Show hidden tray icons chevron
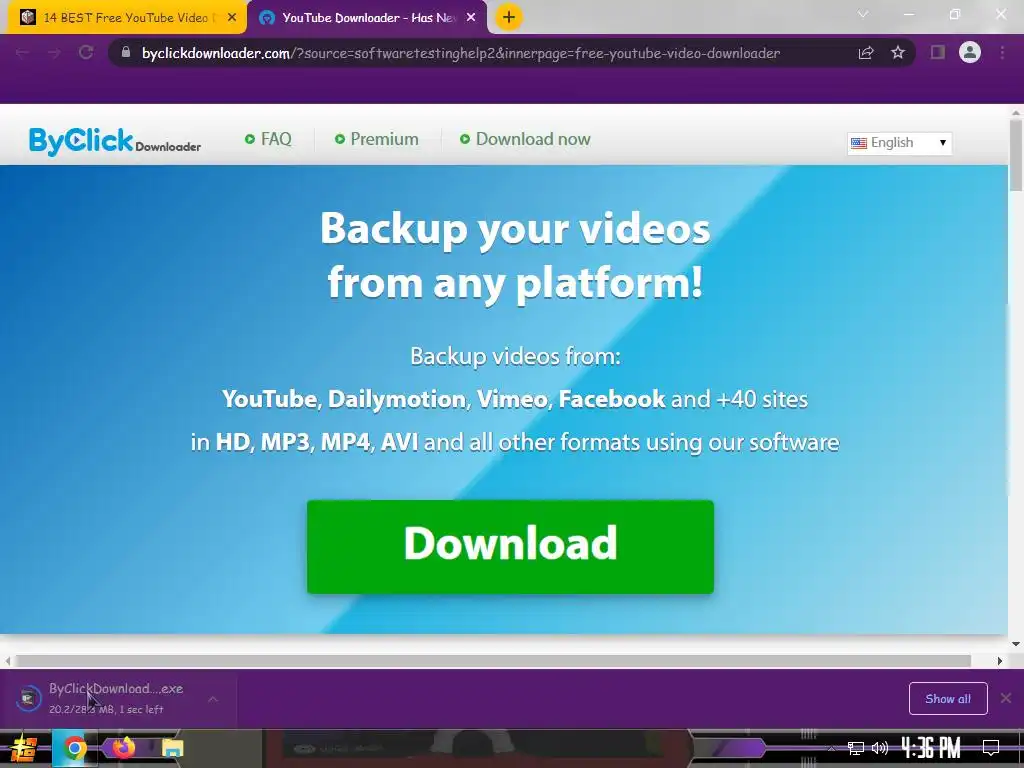 831,748
